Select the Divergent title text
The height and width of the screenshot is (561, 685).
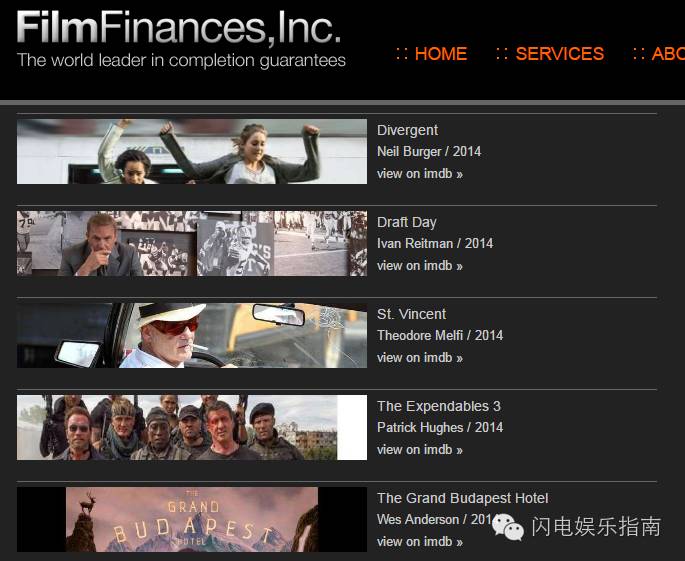click(x=407, y=130)
